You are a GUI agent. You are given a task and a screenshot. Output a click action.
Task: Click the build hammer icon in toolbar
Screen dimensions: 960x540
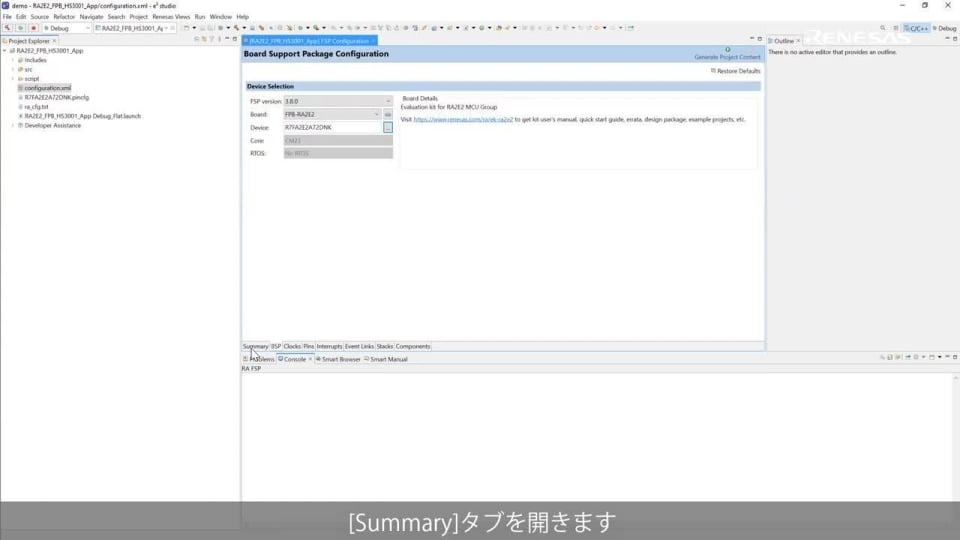point(7,28)
